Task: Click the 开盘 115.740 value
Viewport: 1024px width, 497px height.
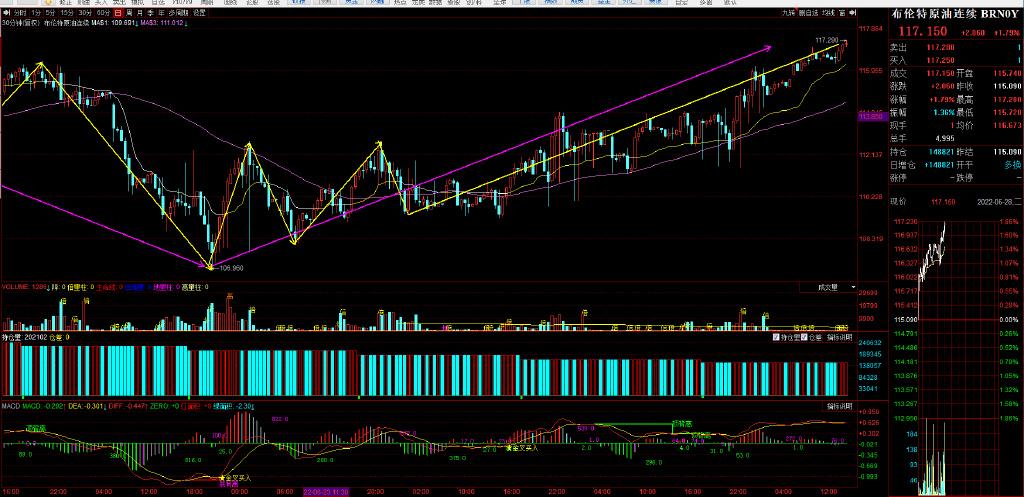Action: pos(1006,73)
